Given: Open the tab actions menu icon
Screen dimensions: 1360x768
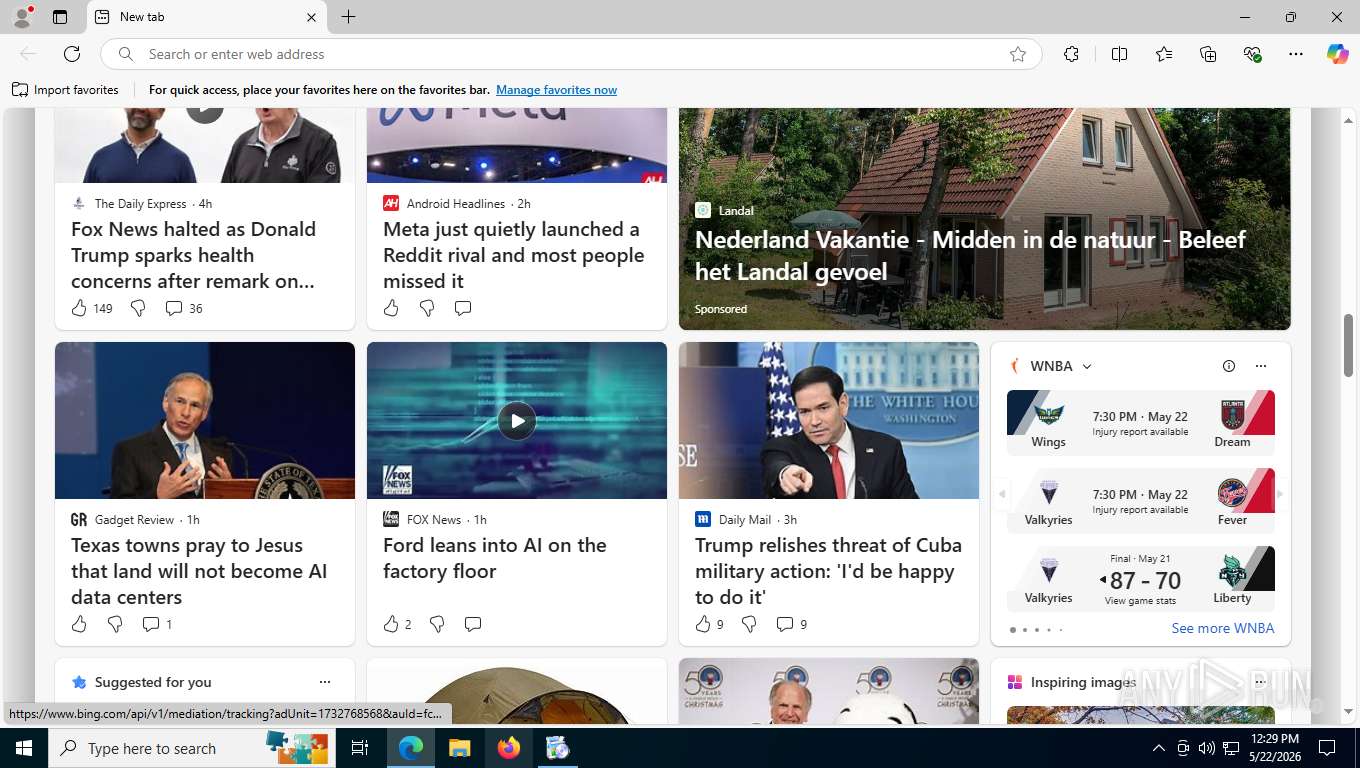Looking at the screenshot, I should pos(60,17).
